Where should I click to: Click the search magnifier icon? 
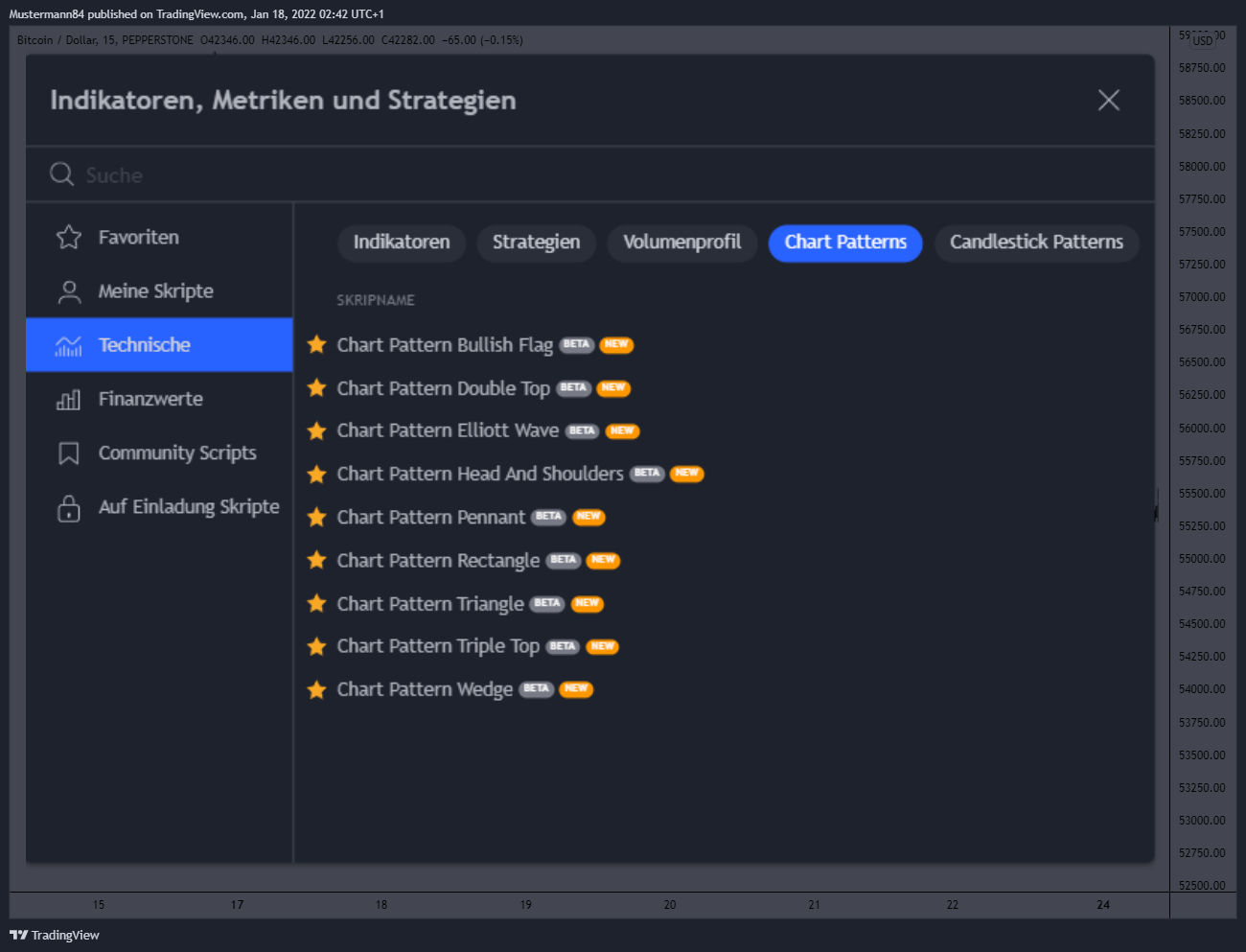click(62, 174)
